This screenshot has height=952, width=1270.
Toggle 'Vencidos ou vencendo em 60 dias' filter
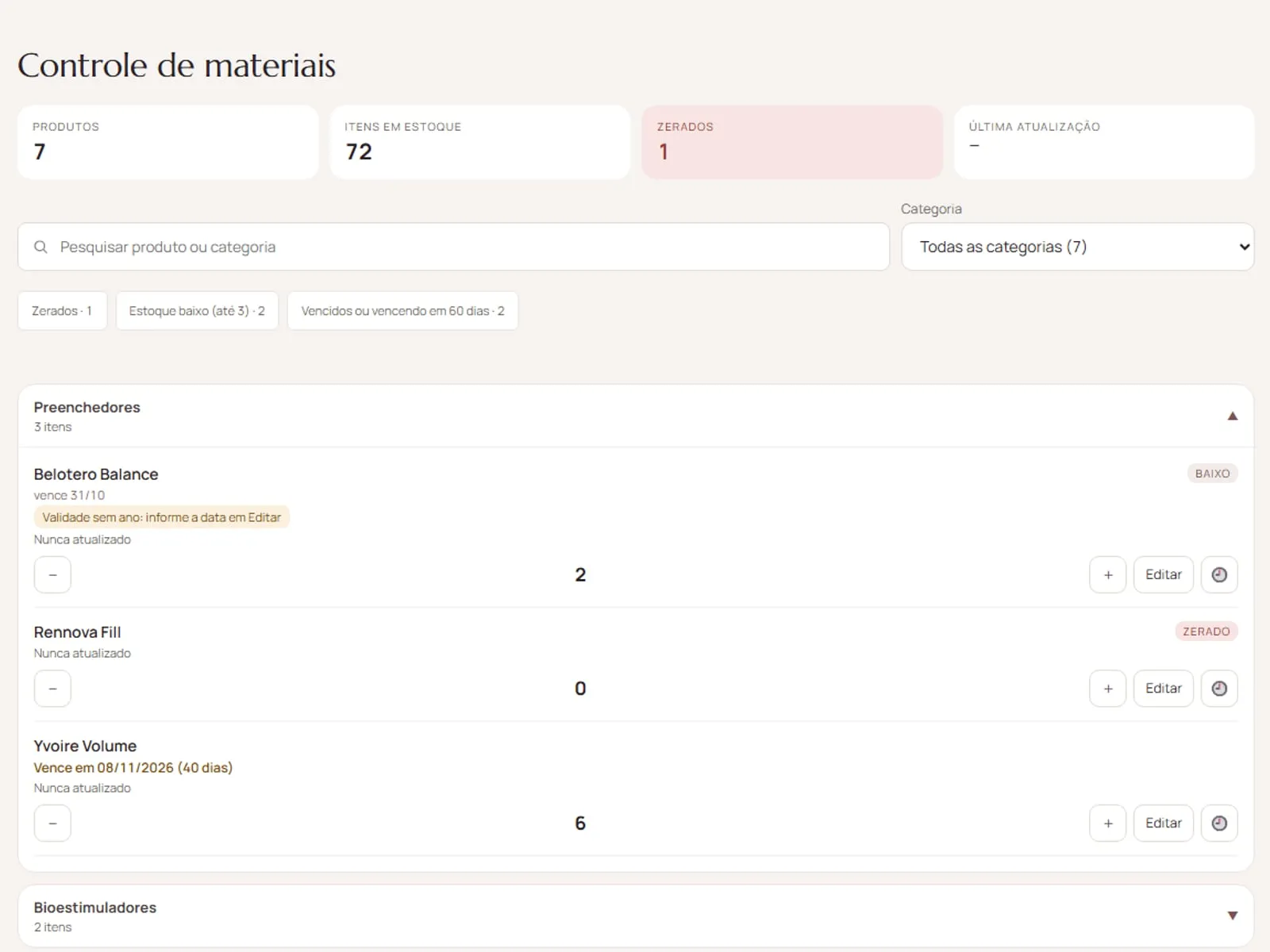tap(402, 311)
